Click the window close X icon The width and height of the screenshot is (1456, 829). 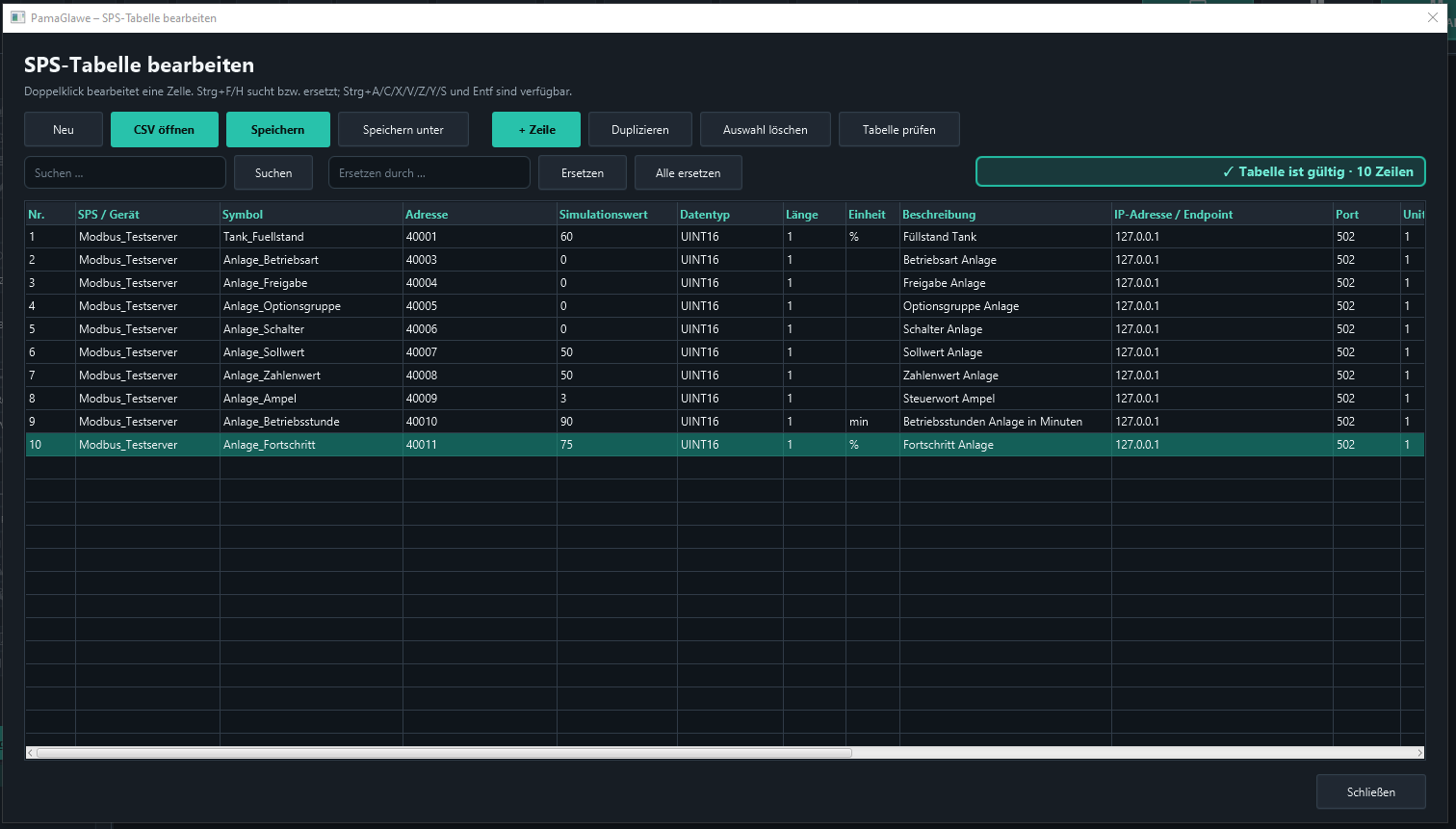tap(1432, 17)
